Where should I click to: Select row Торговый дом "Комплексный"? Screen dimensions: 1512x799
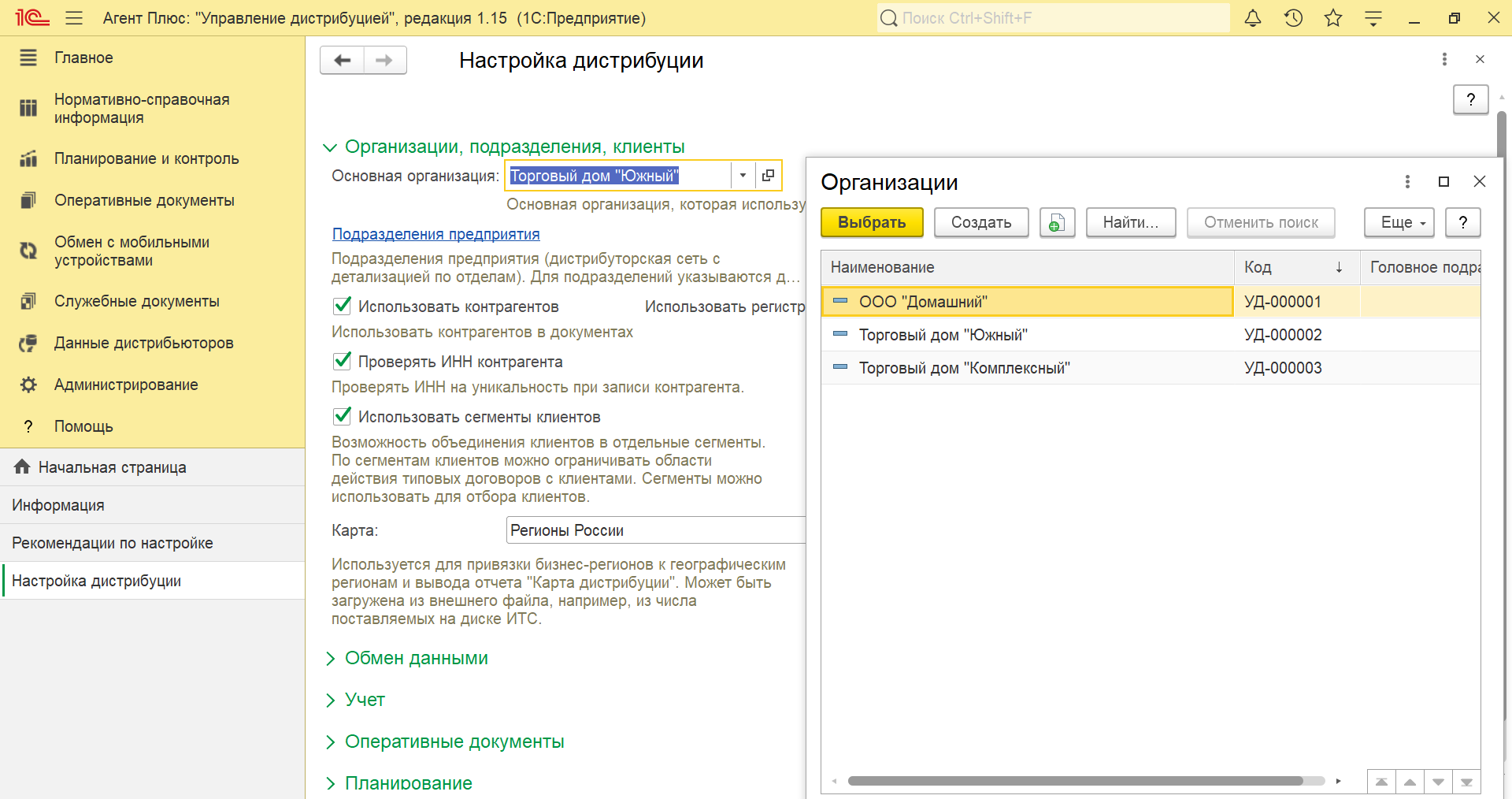tap(1151, 368)
